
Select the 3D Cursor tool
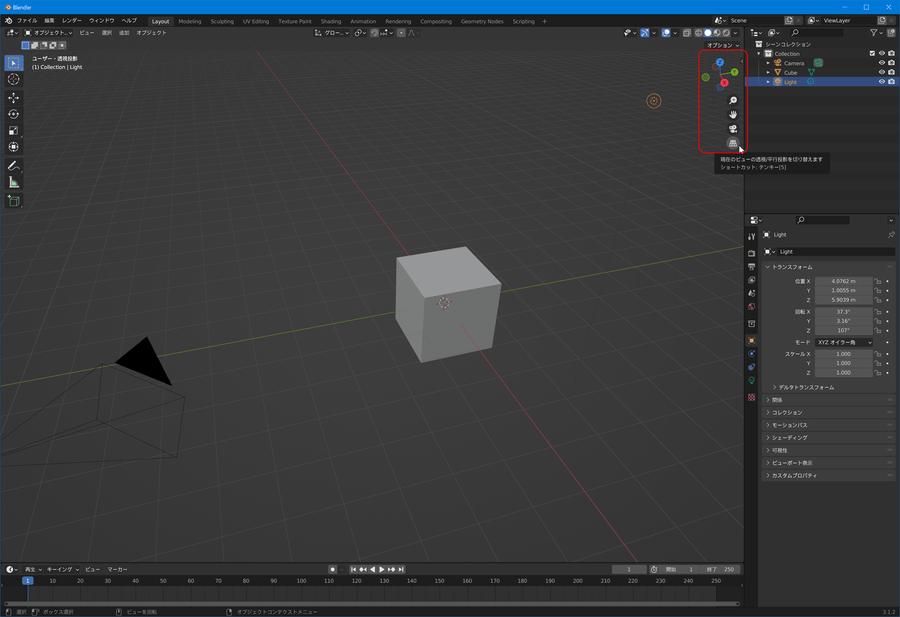(14, 79)
